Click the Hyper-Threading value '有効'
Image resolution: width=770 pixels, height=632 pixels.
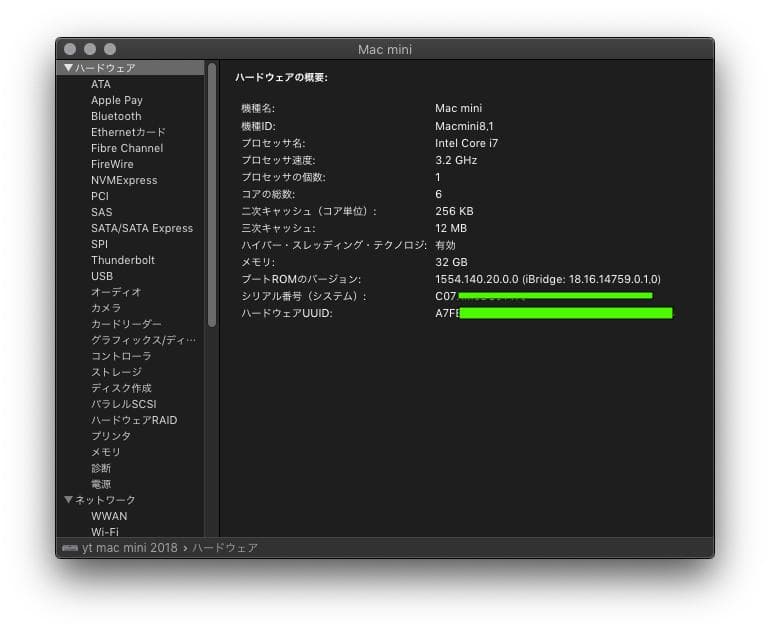(x=445, y=245)
